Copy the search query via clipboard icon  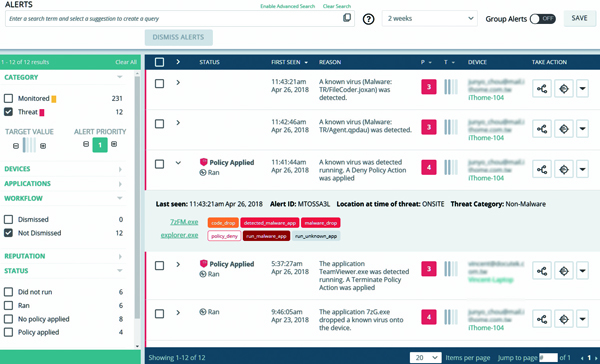(x=347, y=18)
